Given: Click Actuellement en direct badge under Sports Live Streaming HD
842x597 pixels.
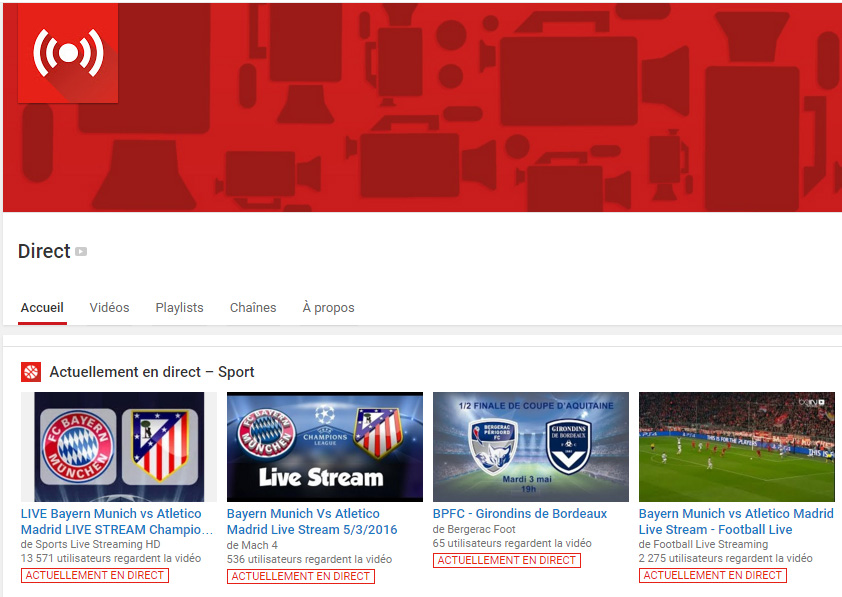Looking at the screenshot, I should point(95,575).
